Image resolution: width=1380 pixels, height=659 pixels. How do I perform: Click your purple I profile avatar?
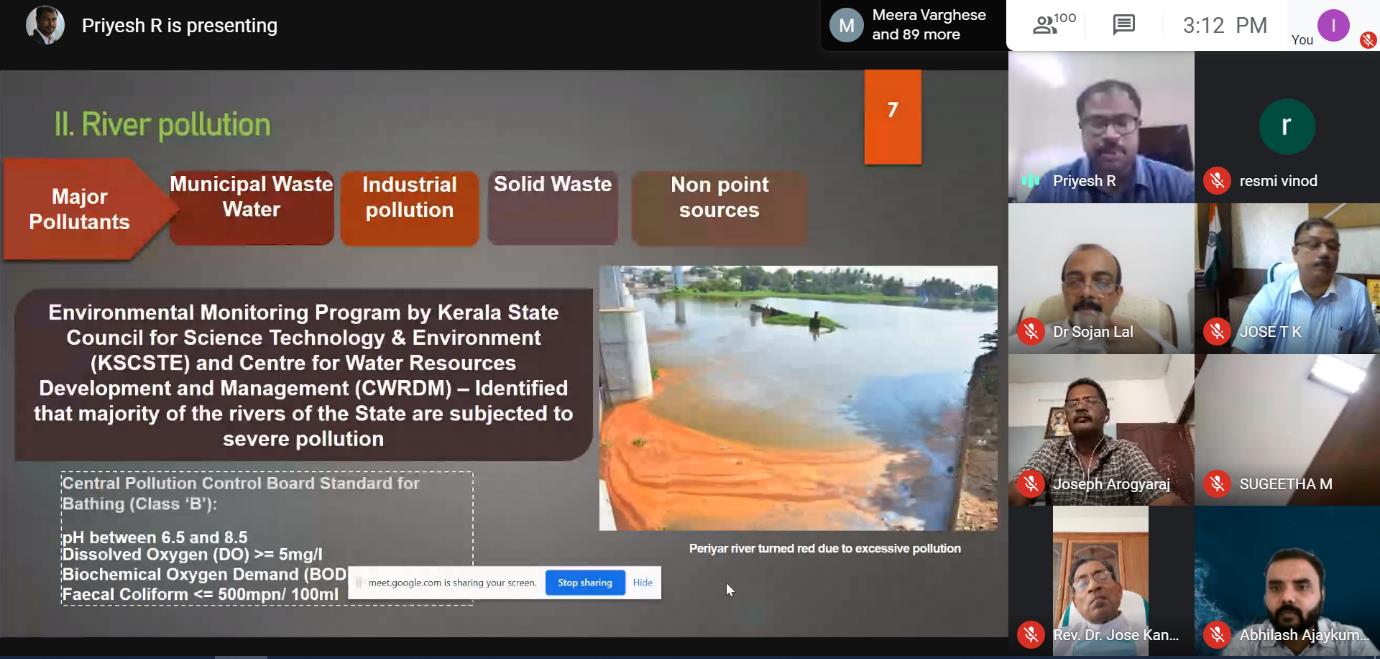[x=1334, y=26]
